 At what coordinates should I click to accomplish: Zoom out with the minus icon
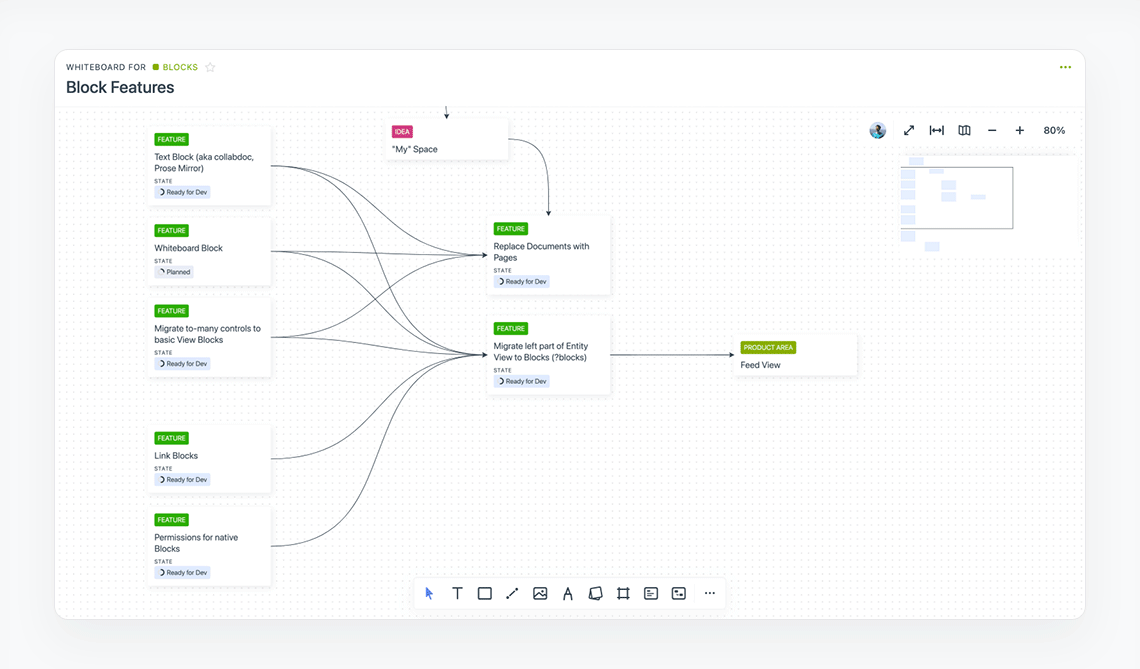(992, 130)
